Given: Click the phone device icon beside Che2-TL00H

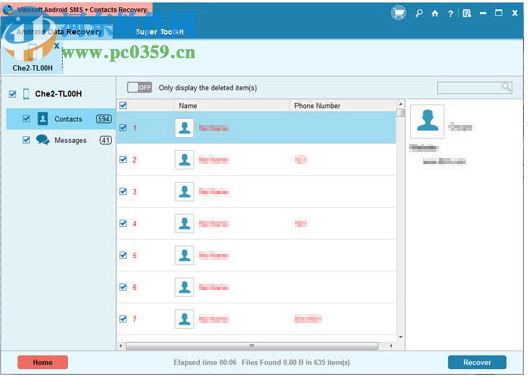Looking at the screenshot, I should 26,94.
